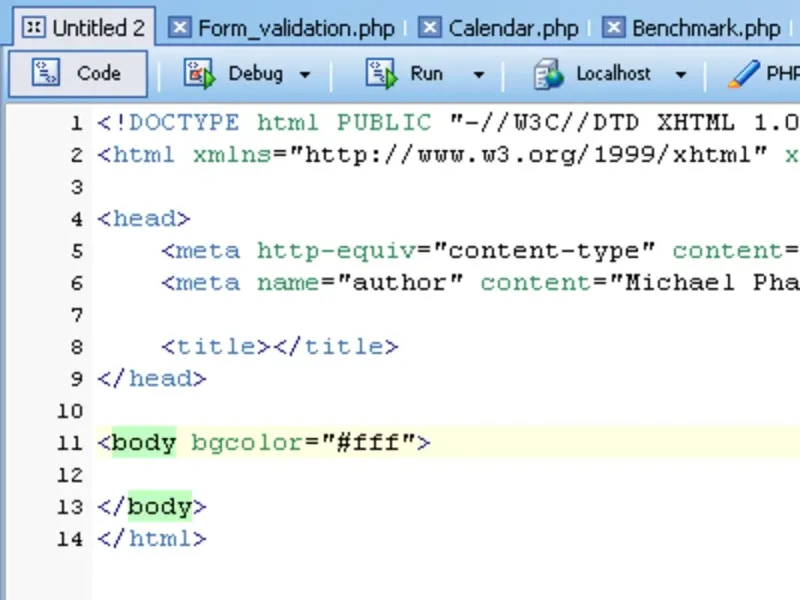Click the Code view icon
The height and width of the screenshot is (600, 800).
pyautogui.click(x=46, y=73)
